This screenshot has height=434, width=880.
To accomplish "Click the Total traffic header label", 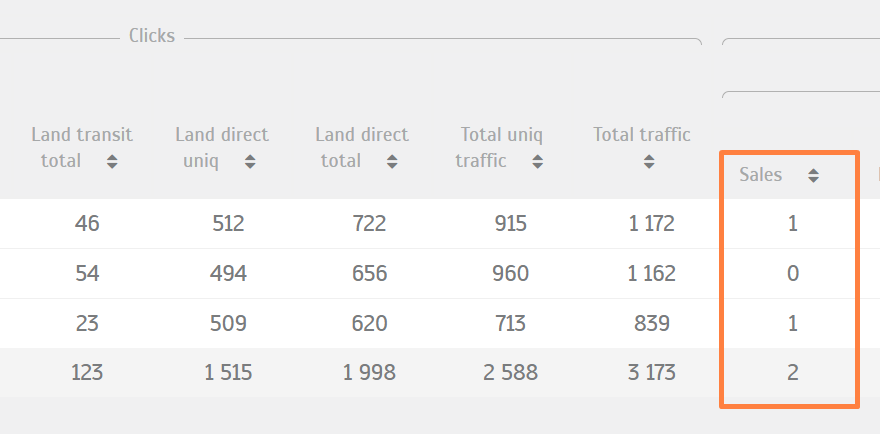I will coord(641,135).
